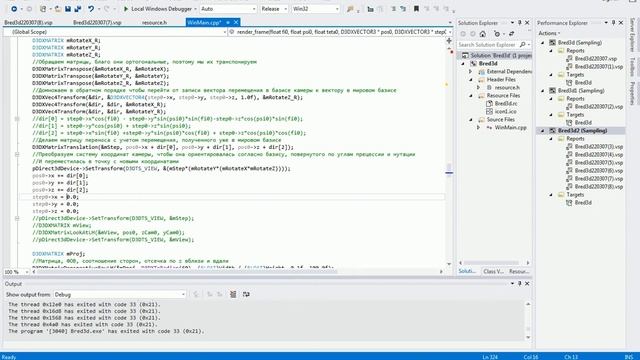
Task: Switch to resource.h tab
Action: pos(154,22)
